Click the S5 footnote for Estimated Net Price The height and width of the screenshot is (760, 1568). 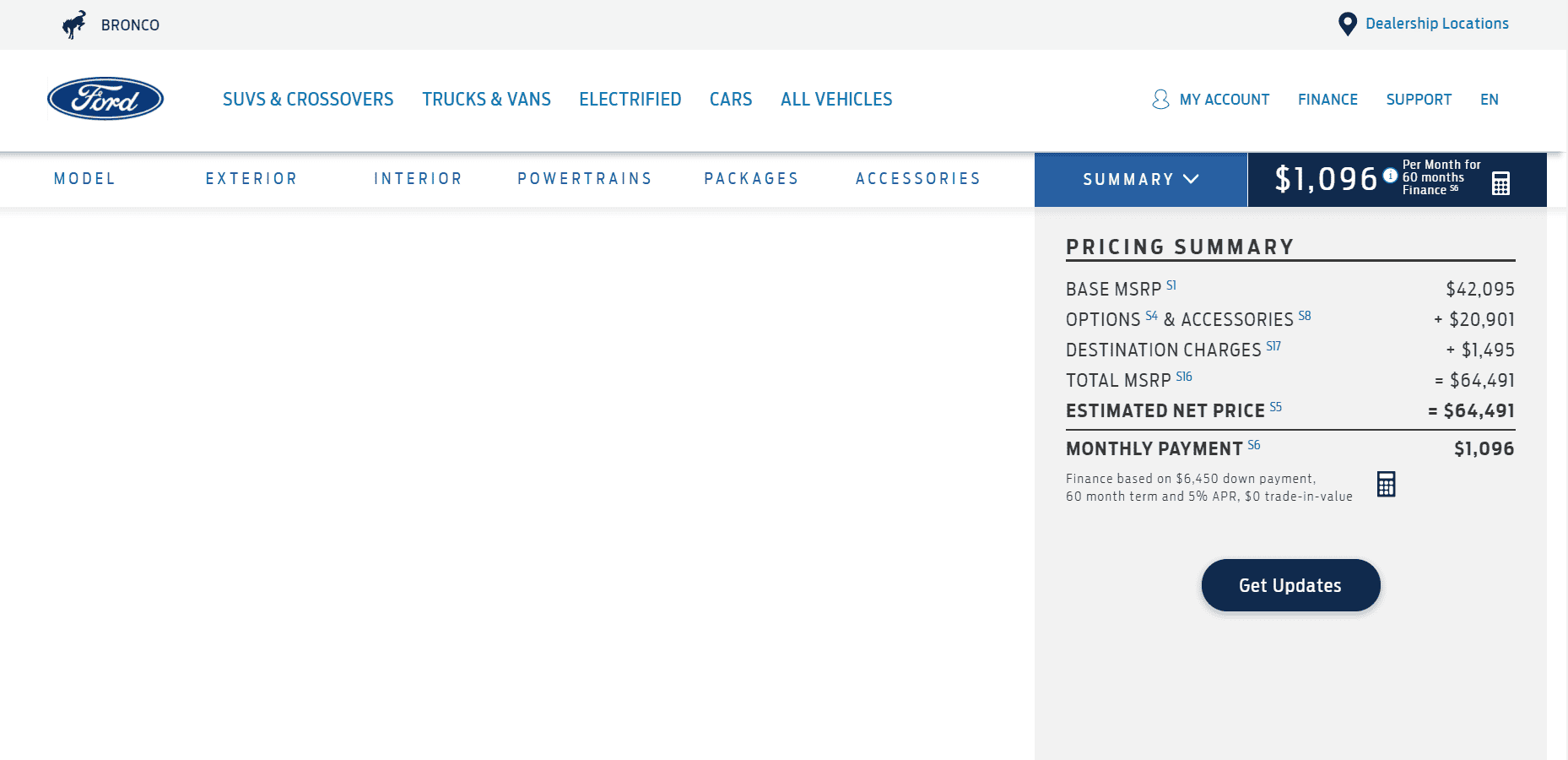pyautogui.click(x=1275, y=407)
